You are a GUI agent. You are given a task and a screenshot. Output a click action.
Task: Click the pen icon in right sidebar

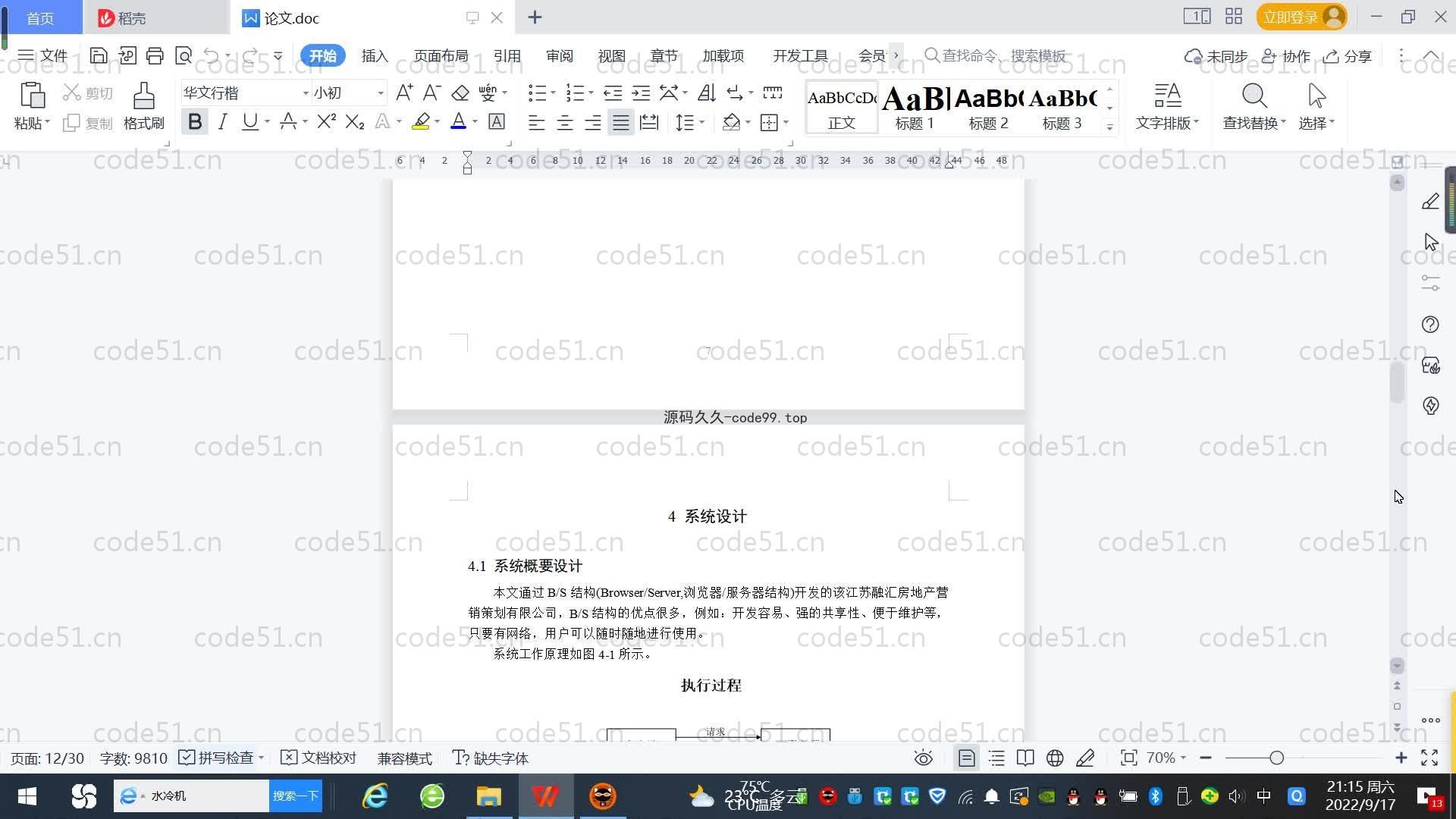(1430, 202)
